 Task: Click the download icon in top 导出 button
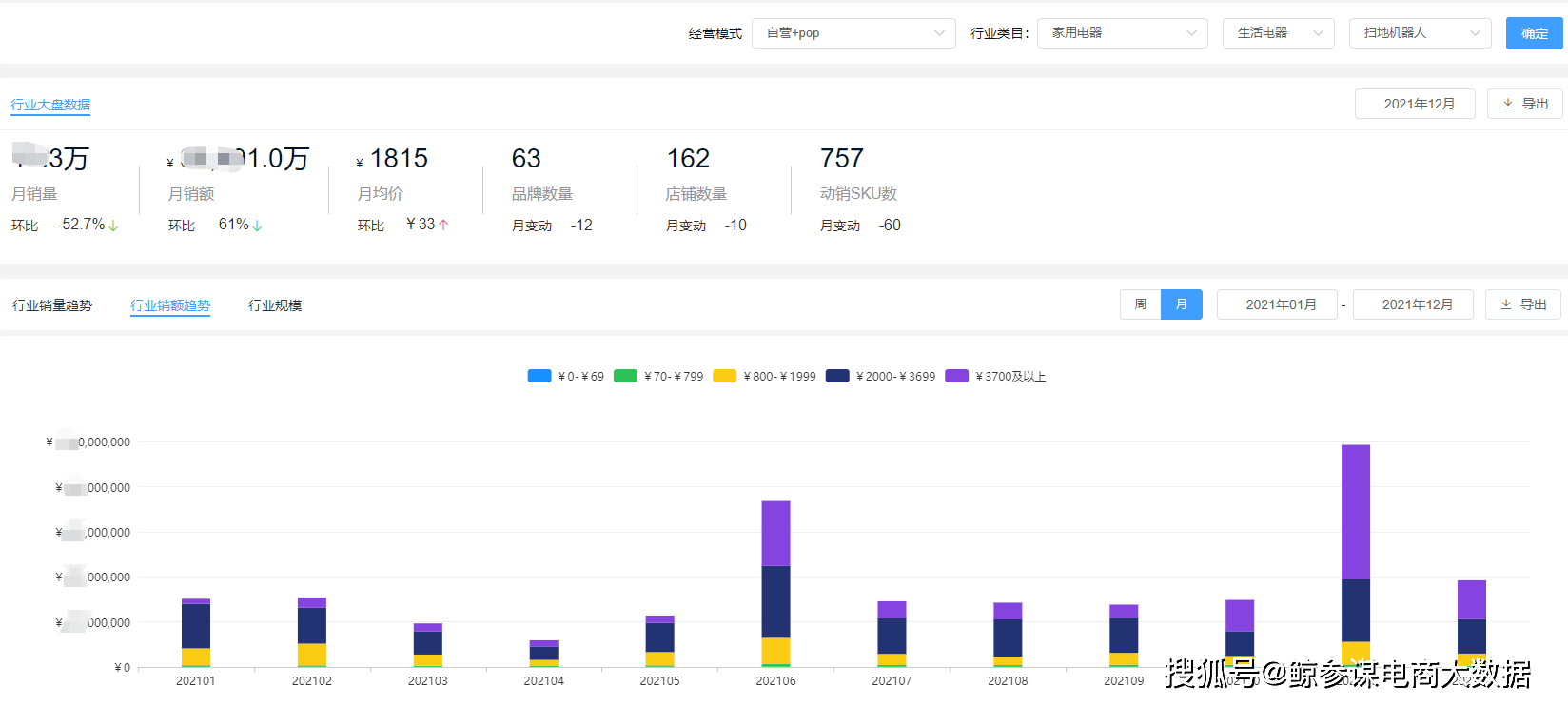click(x=1508, y=104)
